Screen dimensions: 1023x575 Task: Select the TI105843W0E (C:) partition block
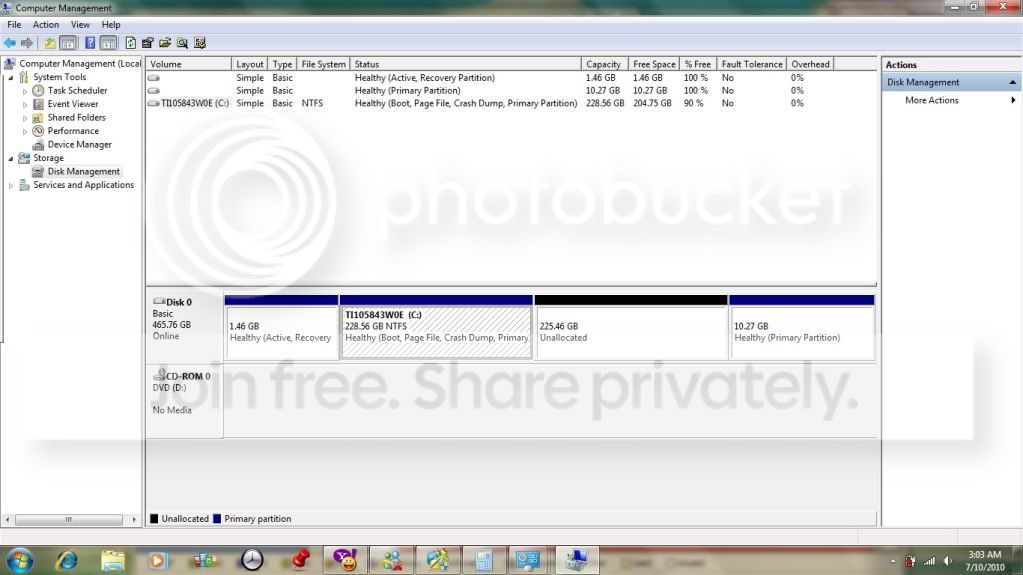436,327
